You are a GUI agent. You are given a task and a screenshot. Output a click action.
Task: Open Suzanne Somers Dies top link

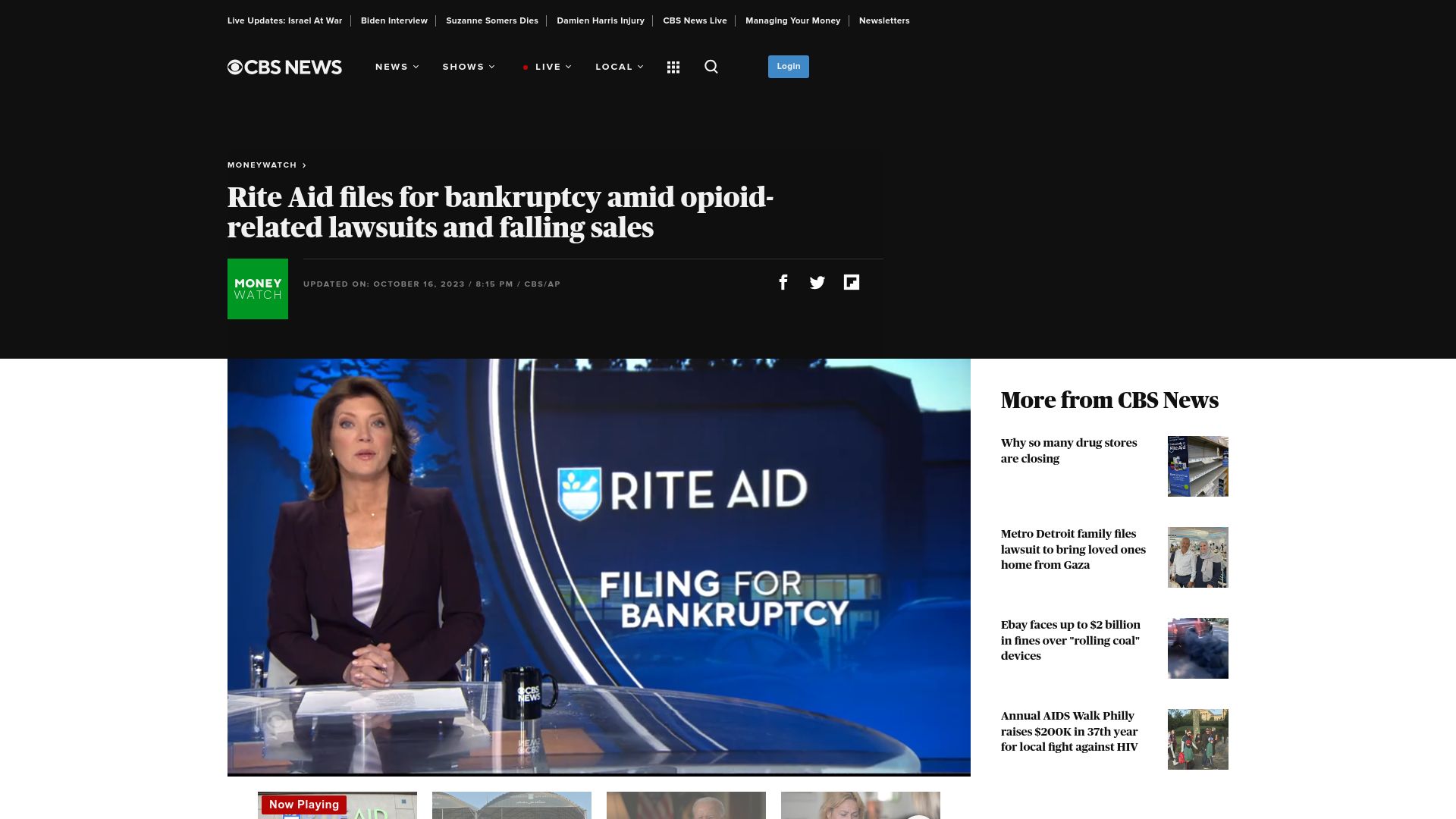492,20
